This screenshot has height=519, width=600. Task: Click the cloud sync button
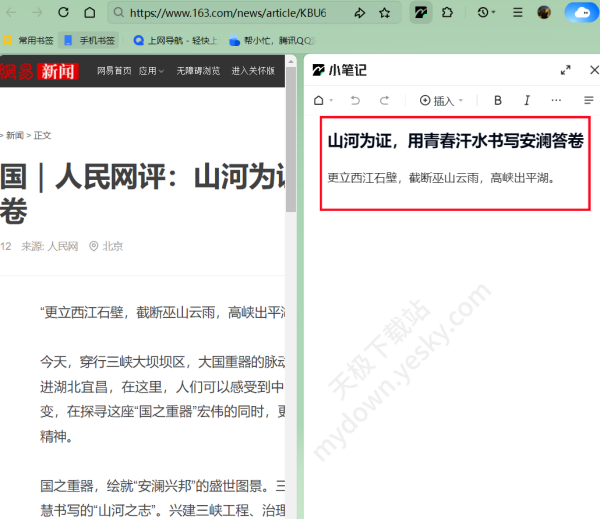pyautogui.click(x=579, y=13)
